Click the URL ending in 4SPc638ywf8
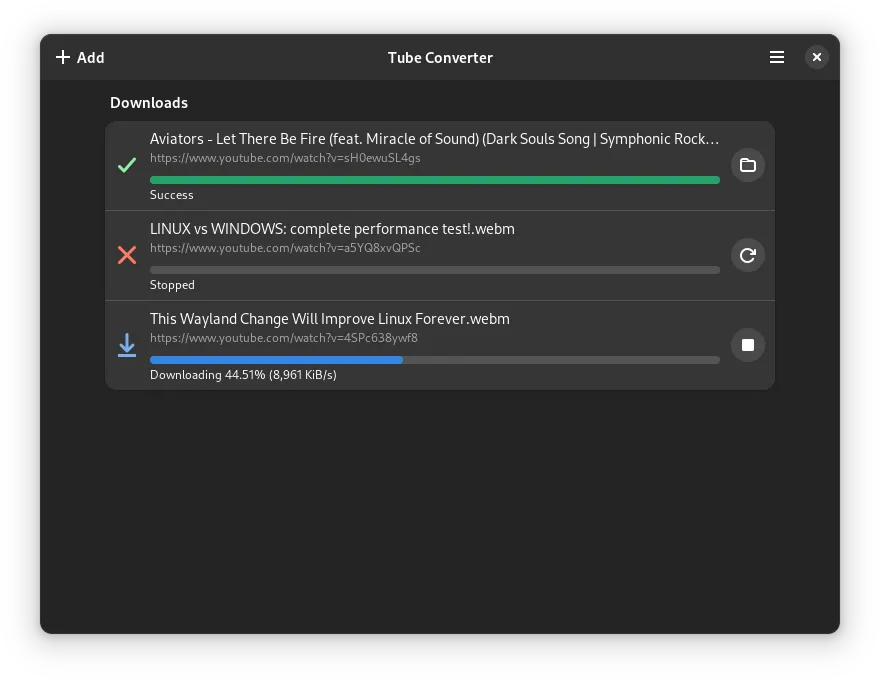The height and width of the screenshot is (680, 880). (283, 338)
